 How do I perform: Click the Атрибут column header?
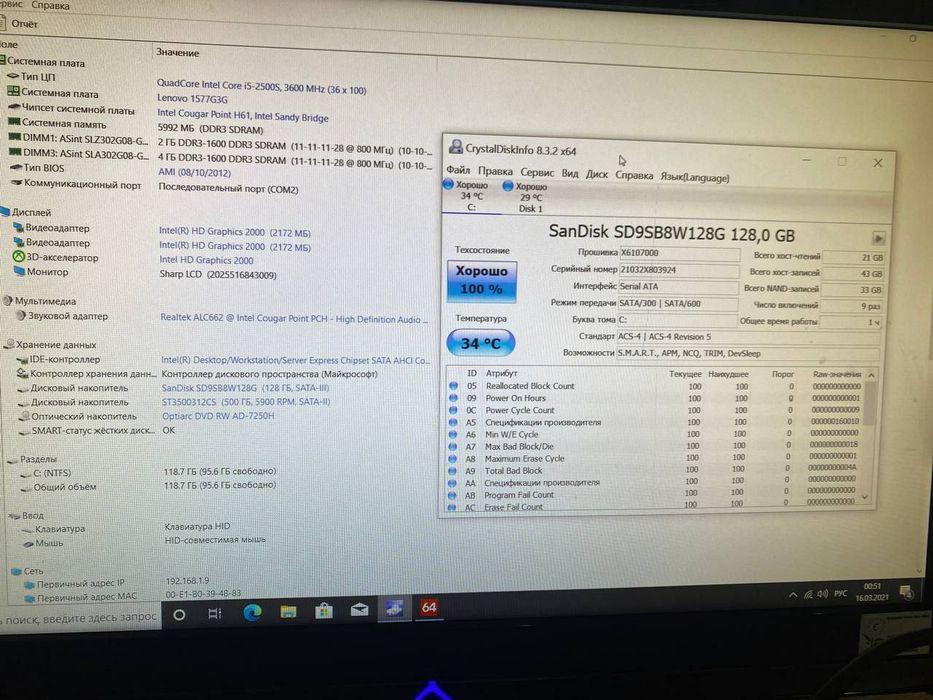tap(502, 373)
